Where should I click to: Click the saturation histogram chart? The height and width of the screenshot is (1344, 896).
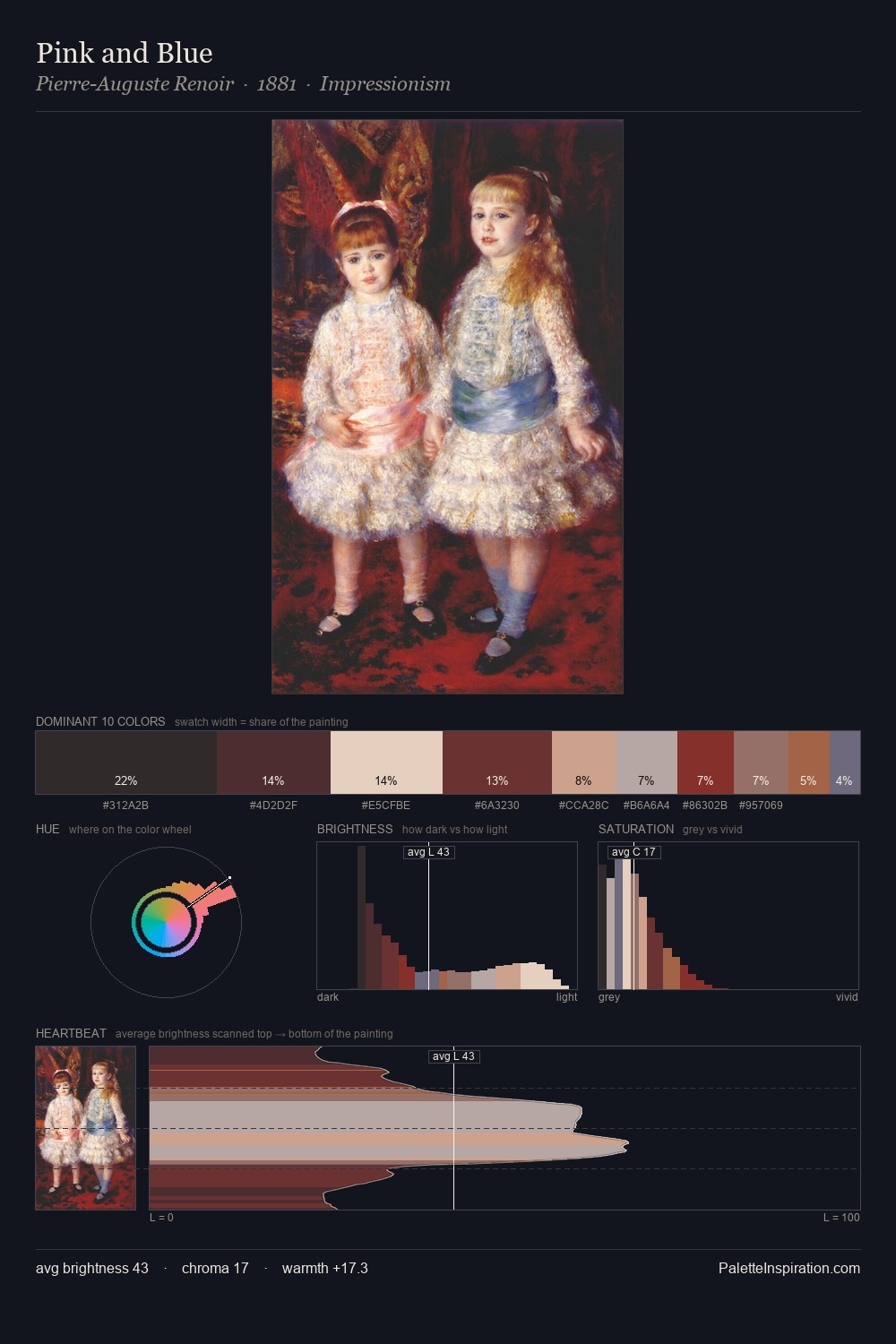click(x=728, y=916)
